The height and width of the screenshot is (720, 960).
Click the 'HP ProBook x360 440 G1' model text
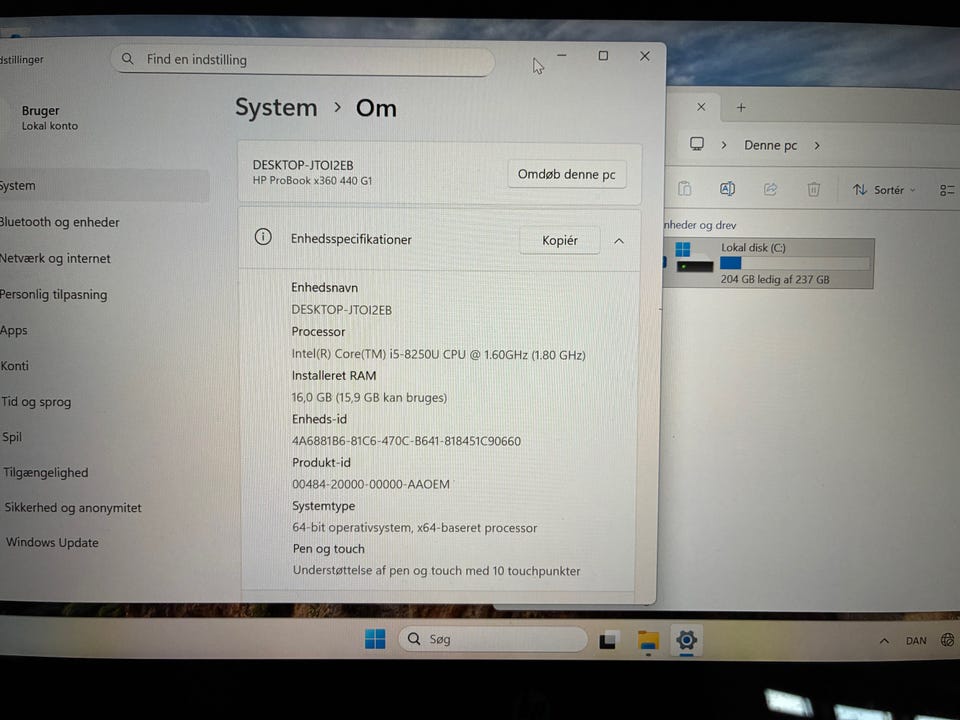[312, 181]
